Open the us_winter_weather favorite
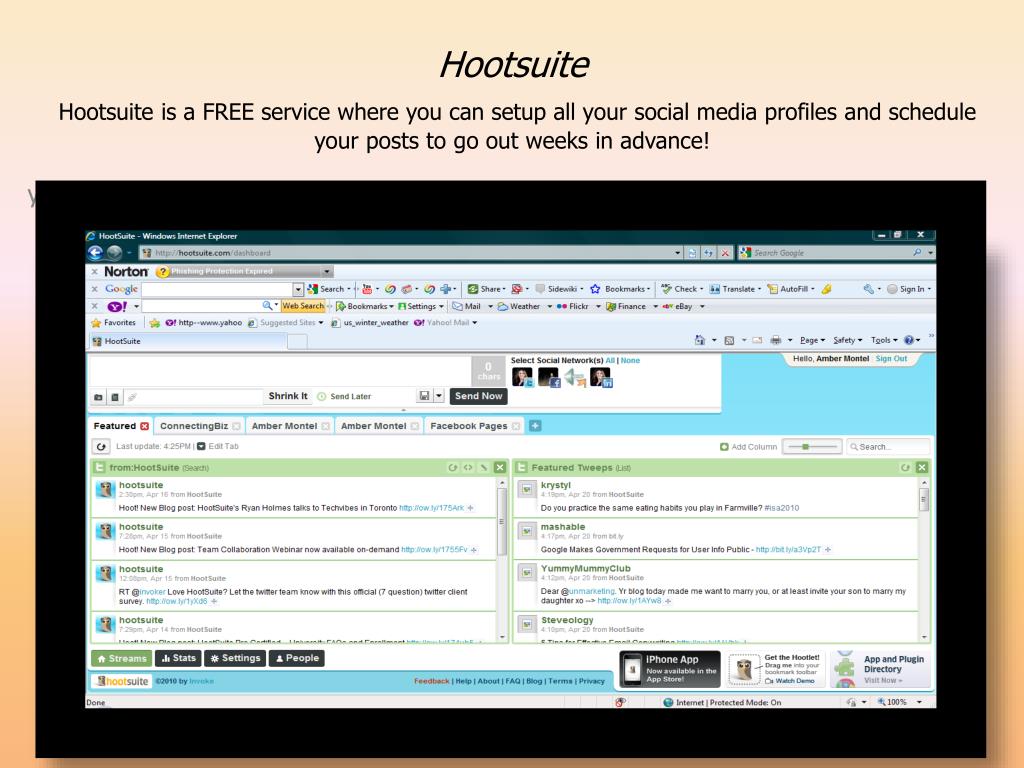This screenshot has height=768, width=1024. point(370,323)
